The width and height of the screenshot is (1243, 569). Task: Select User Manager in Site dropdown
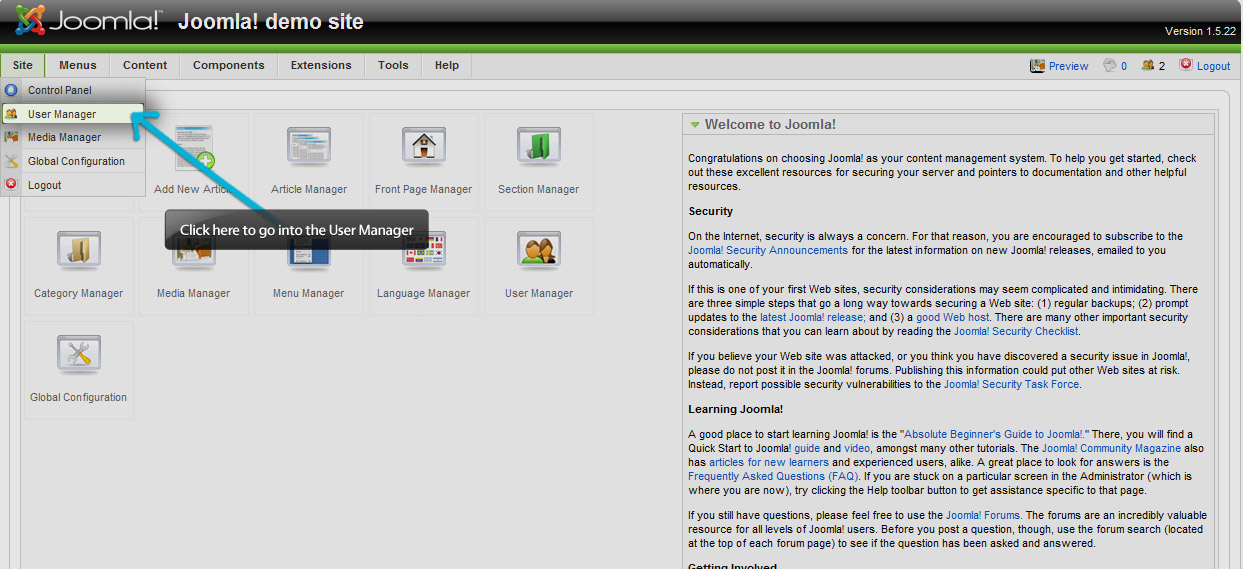(73, 114)
